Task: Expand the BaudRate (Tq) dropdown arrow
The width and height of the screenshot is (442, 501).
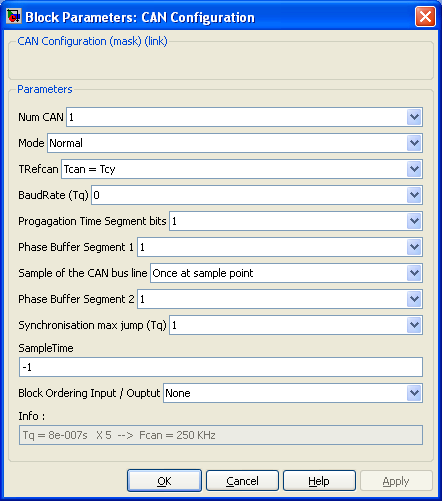Action: point(414,195)
